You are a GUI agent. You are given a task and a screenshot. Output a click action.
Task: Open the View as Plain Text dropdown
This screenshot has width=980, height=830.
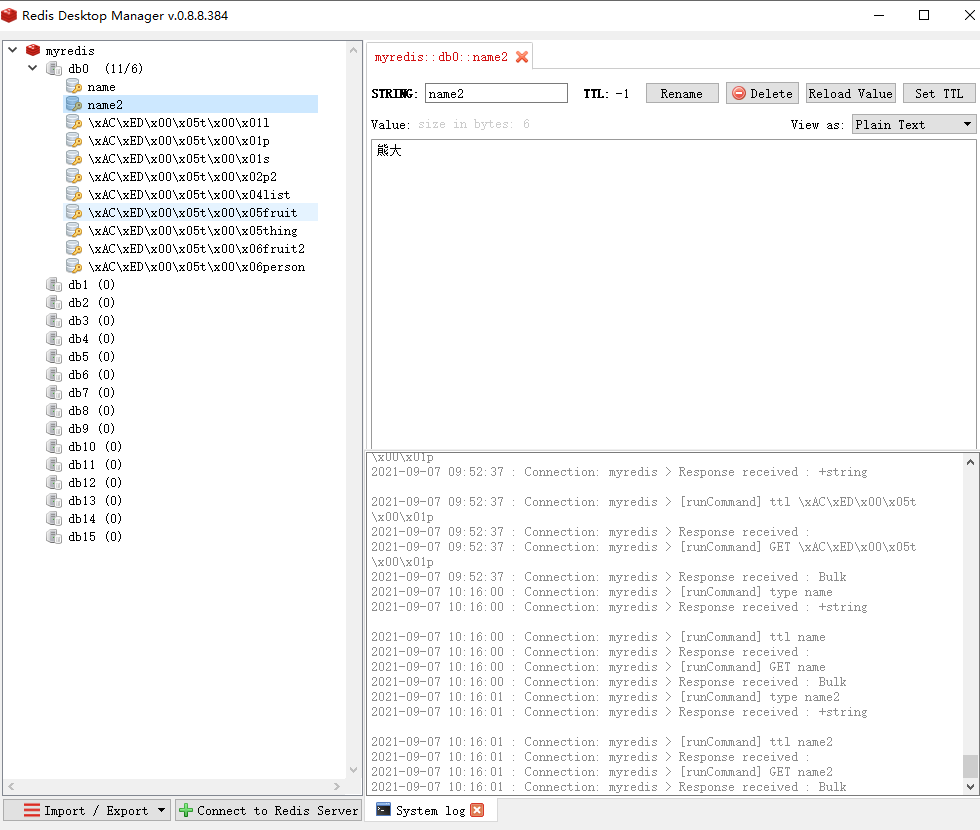[x=913, y=125]
